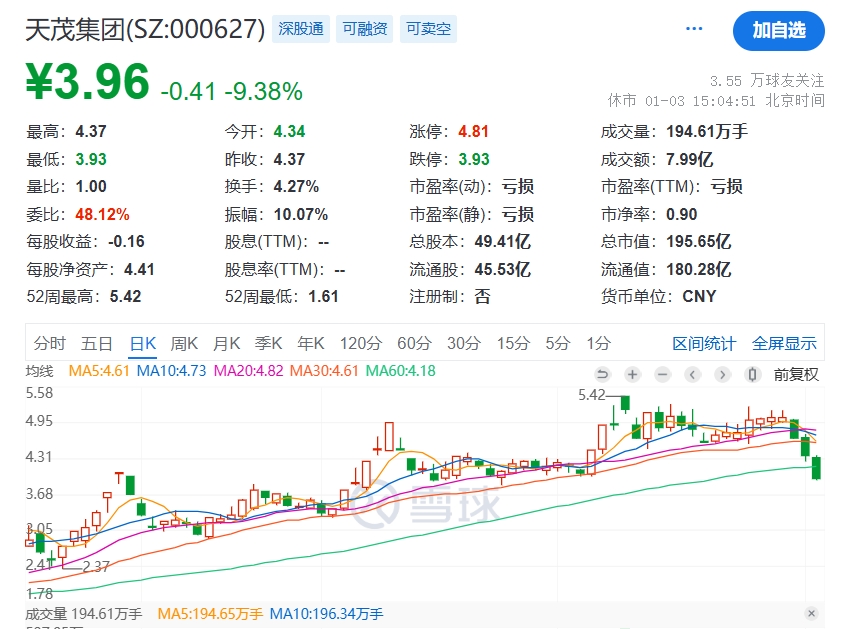Click the 市净率 0.90 value

coord(682,215)
